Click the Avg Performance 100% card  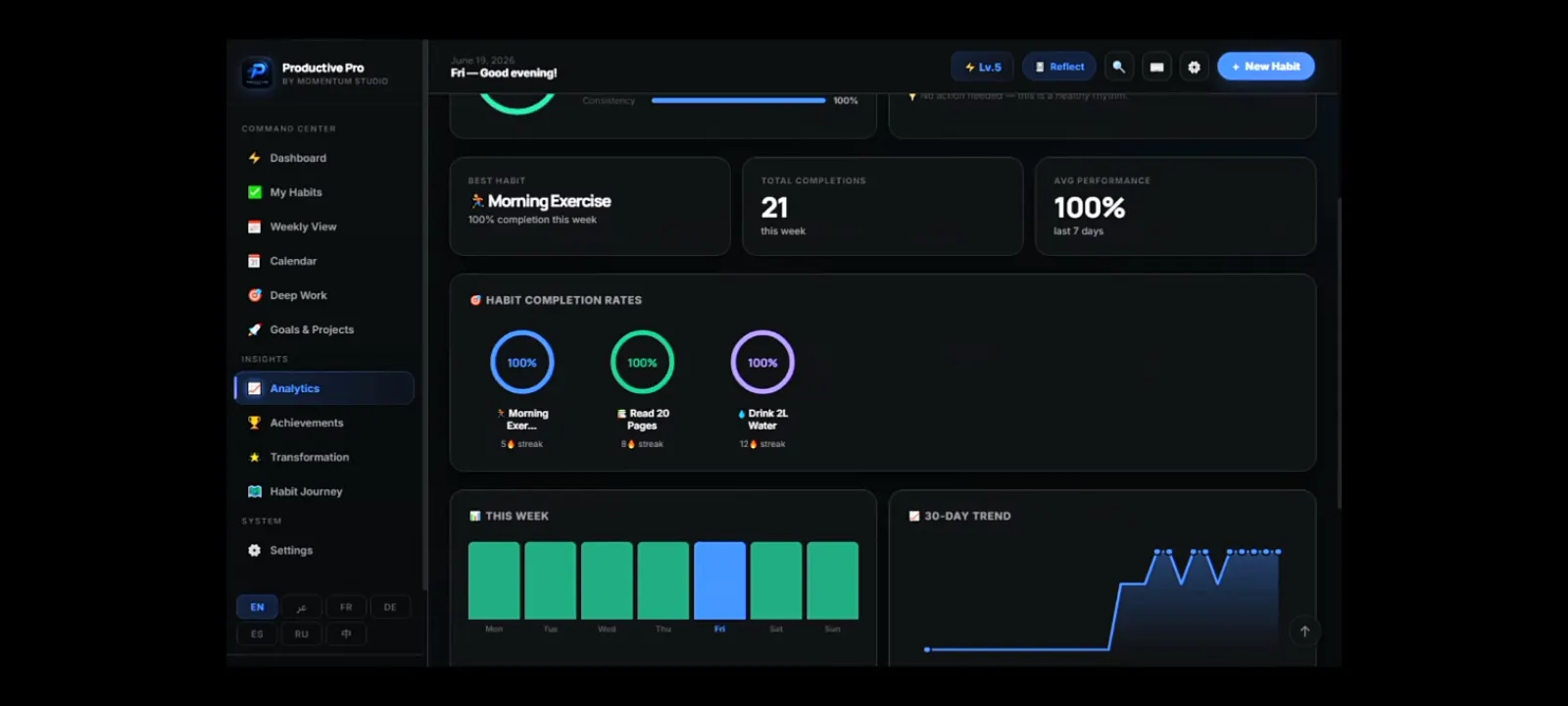[x=1175, y=206]
